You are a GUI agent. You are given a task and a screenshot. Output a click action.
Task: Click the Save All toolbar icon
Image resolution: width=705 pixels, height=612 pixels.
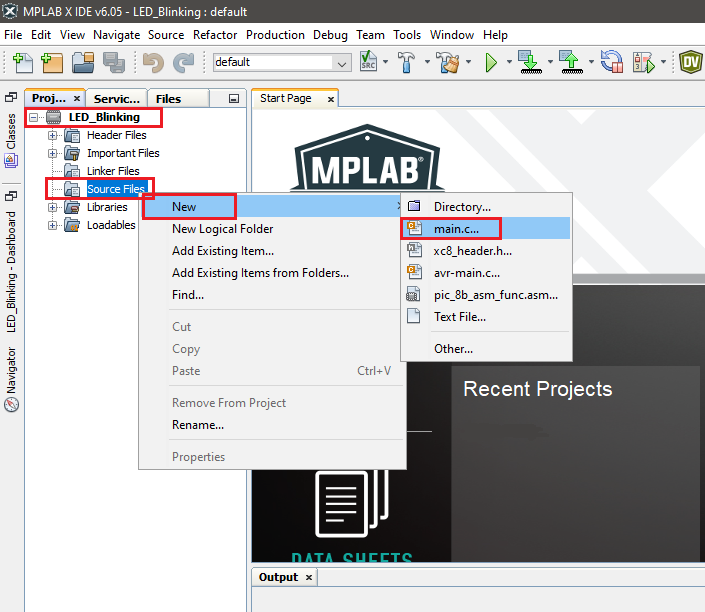pos(114,63)
